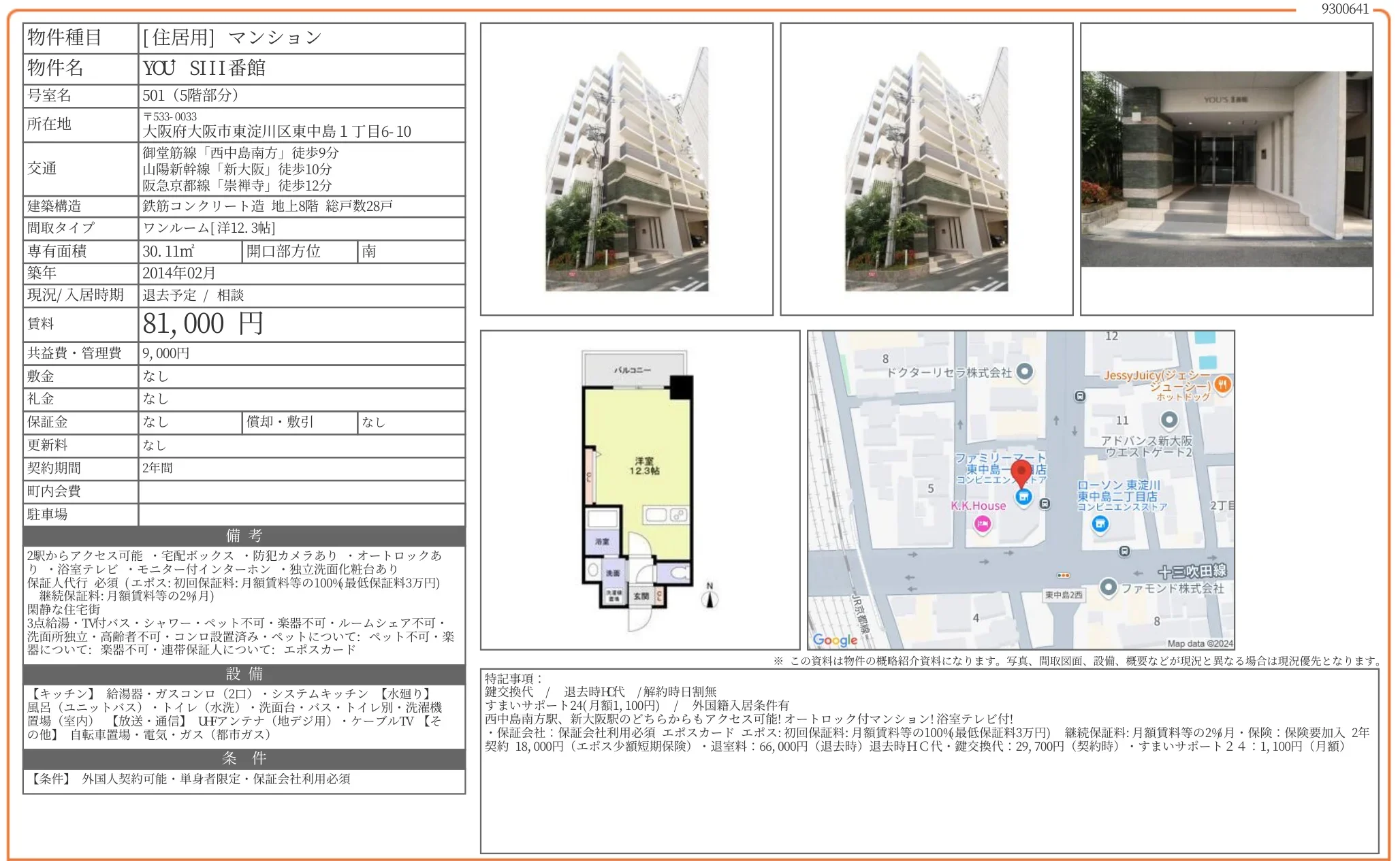Click the Map data ©2024 attribution
The image size is (1400, 861).
click(1200, 643)
